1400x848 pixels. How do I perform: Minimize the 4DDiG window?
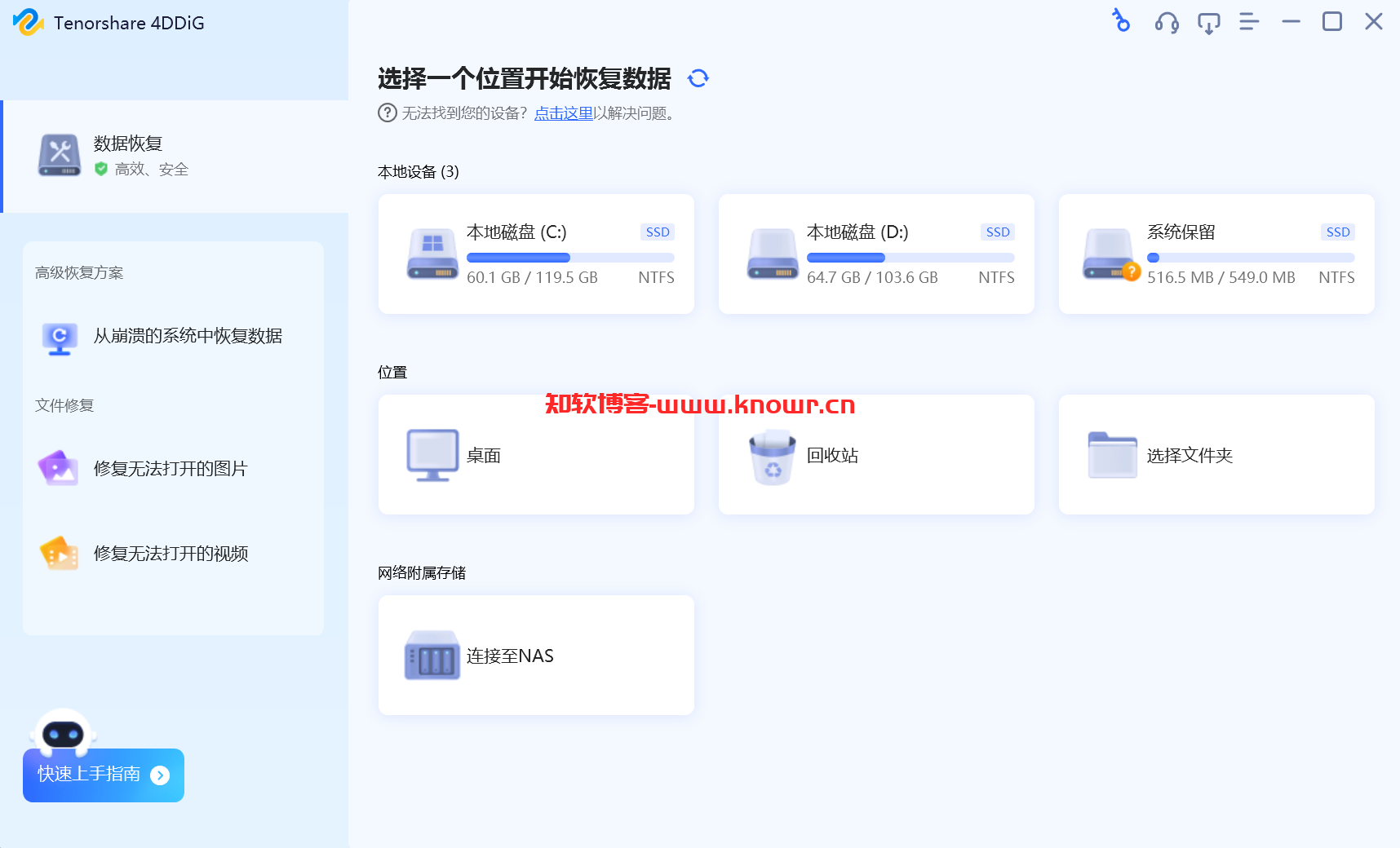tap(1291, 22)
